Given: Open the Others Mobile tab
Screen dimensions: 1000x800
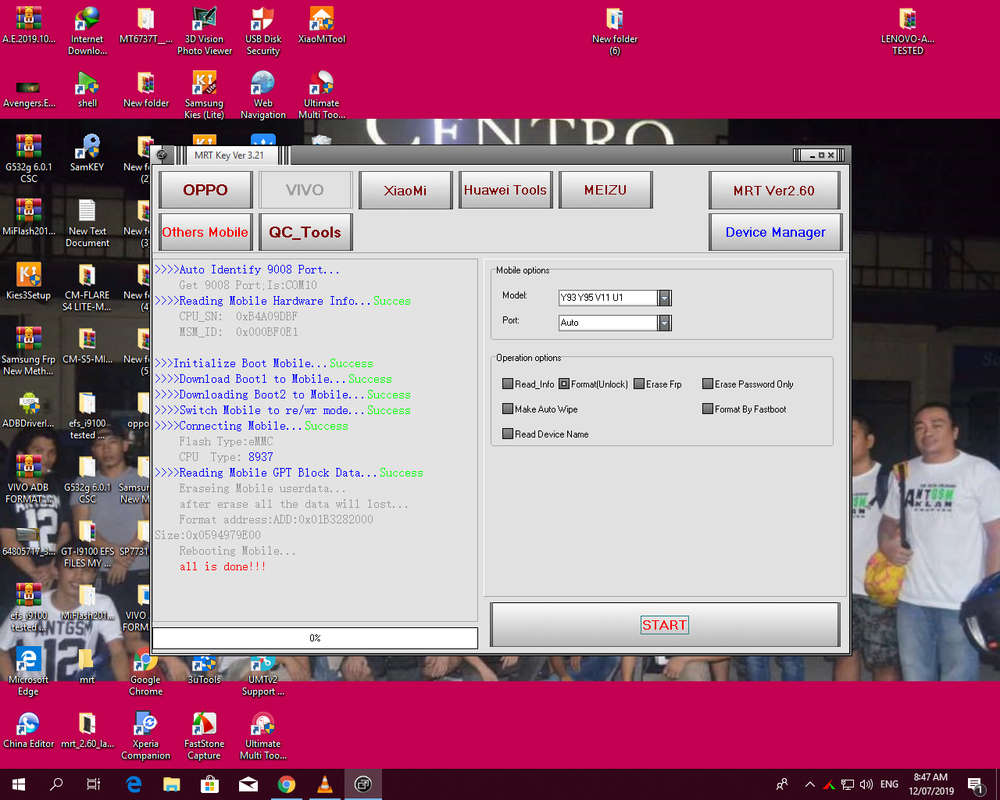Looking at the screenshot, I should coord(205,232).
